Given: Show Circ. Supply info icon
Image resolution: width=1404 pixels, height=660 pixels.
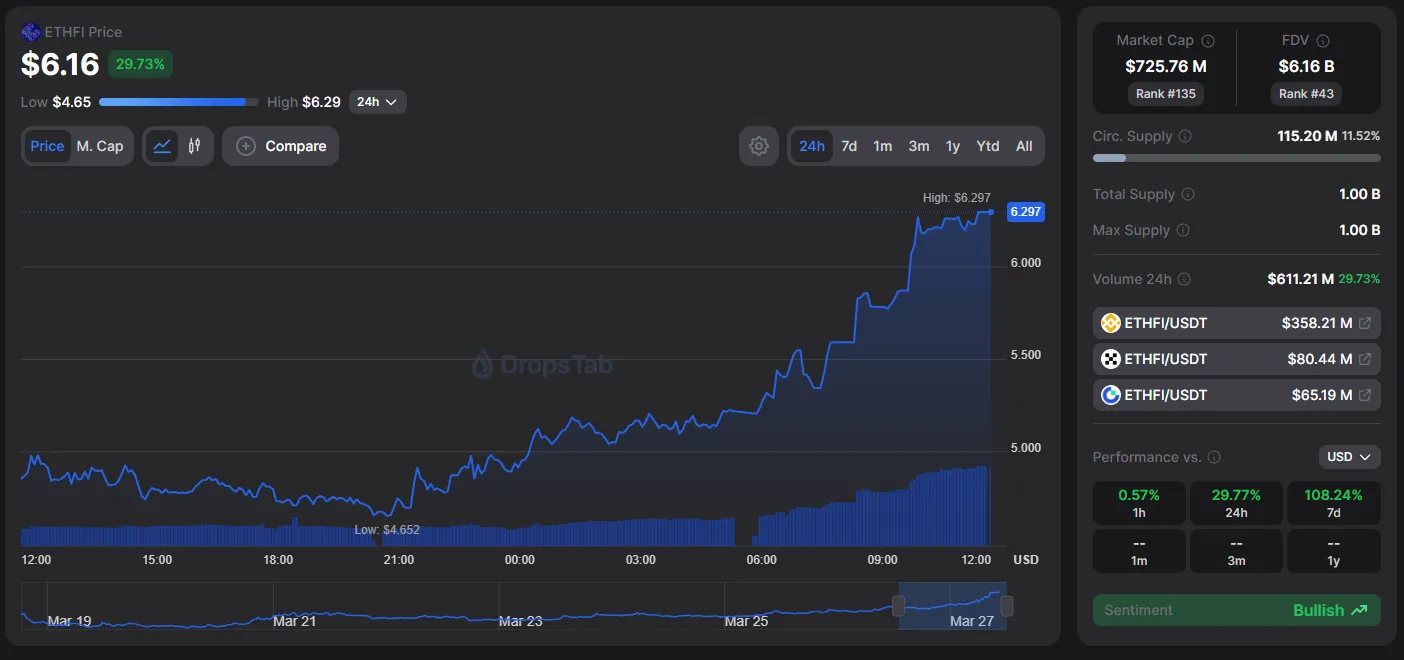Looking at the screenshot, I should tap(1185, 136).
